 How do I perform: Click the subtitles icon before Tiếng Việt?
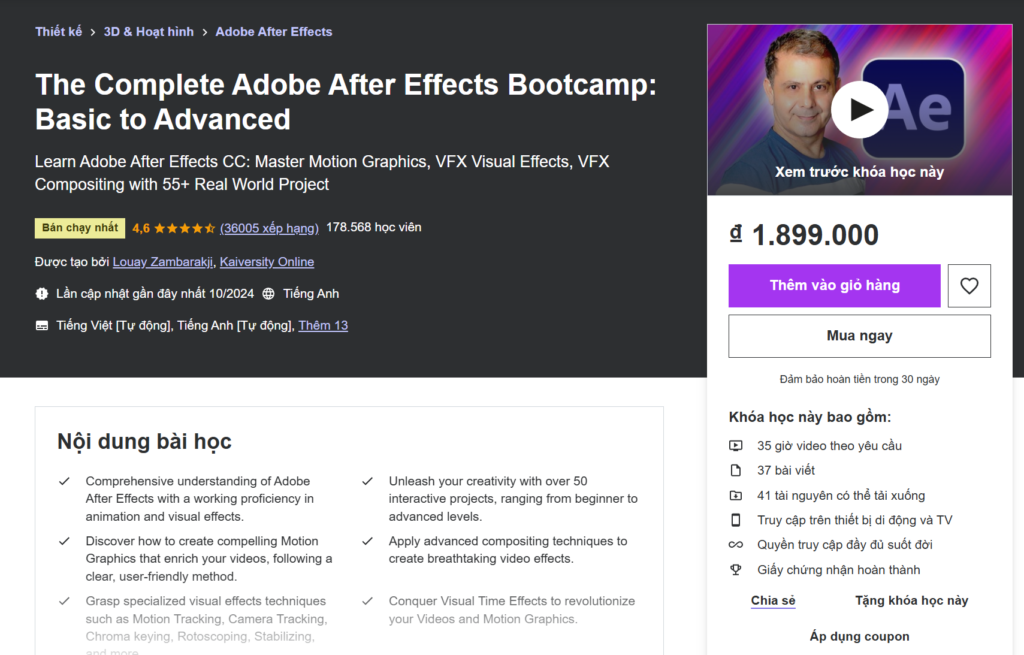(41, 325)
